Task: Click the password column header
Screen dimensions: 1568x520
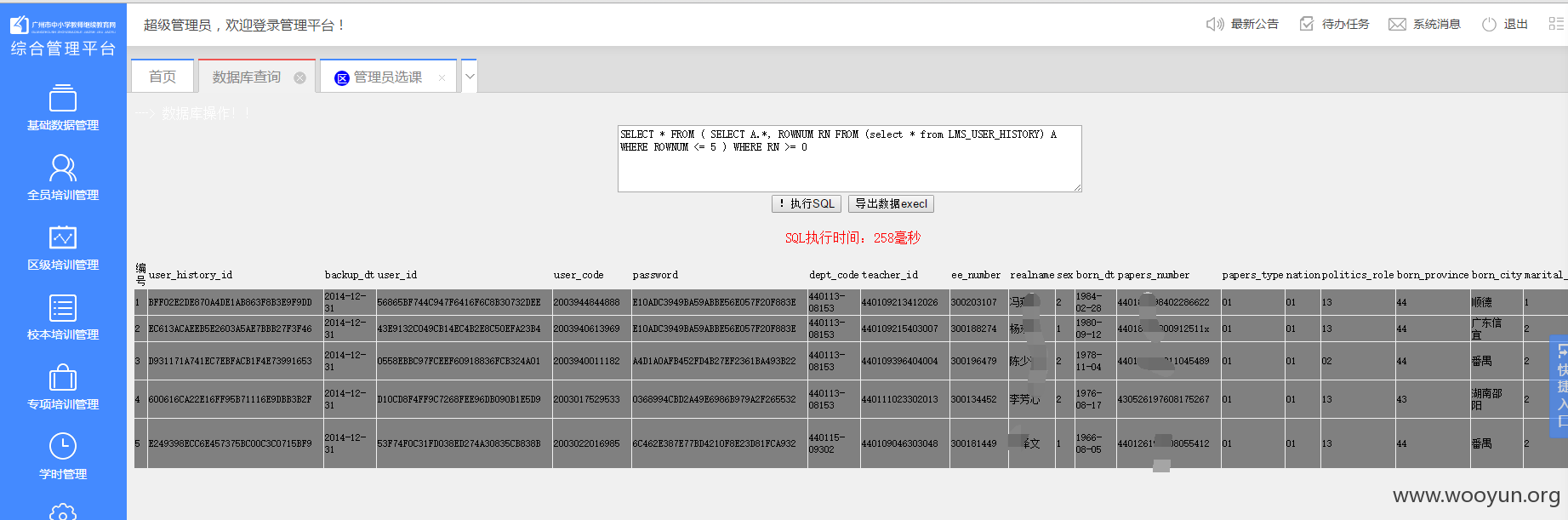Action: pyautogui.click(x=655, y=275)
